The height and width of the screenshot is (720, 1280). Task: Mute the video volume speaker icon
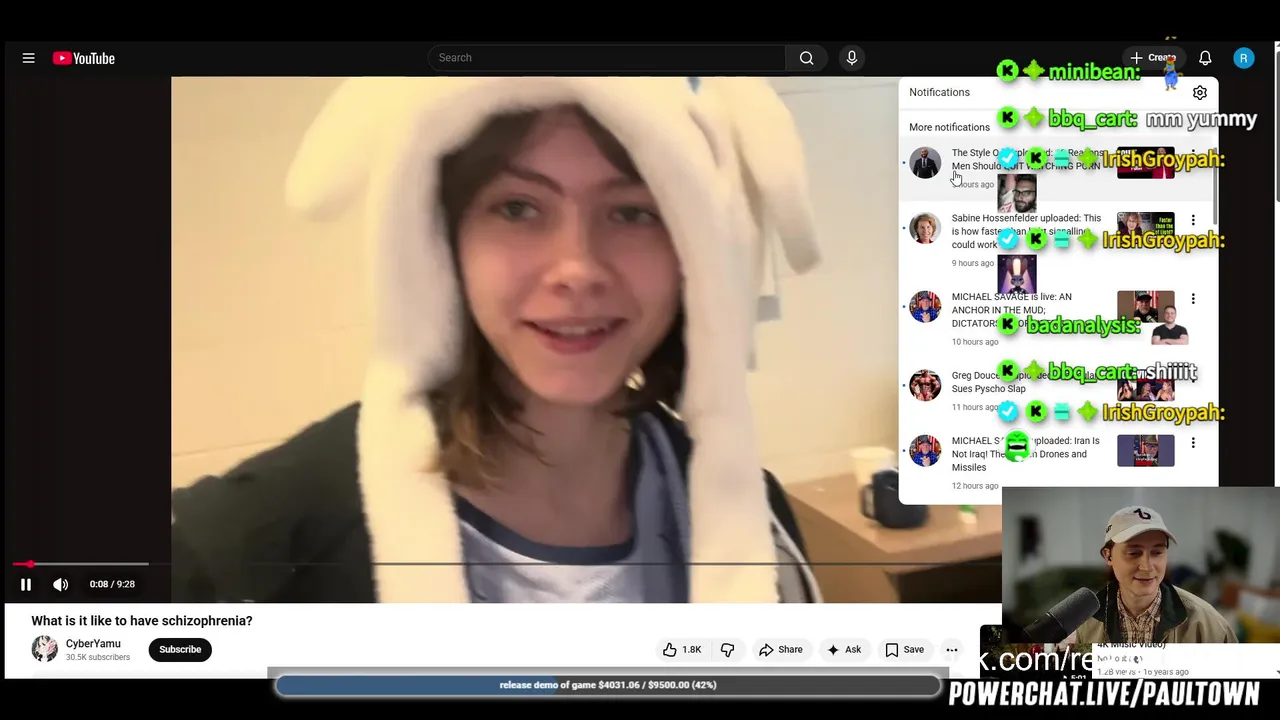(x=61, y=584)
